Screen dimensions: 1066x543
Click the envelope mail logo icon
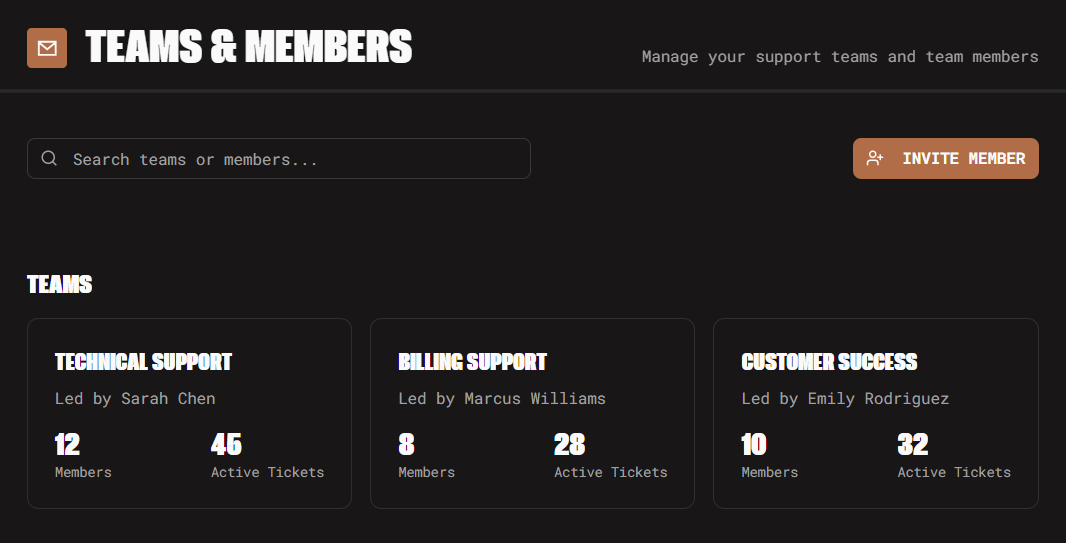tap(47, 48)
